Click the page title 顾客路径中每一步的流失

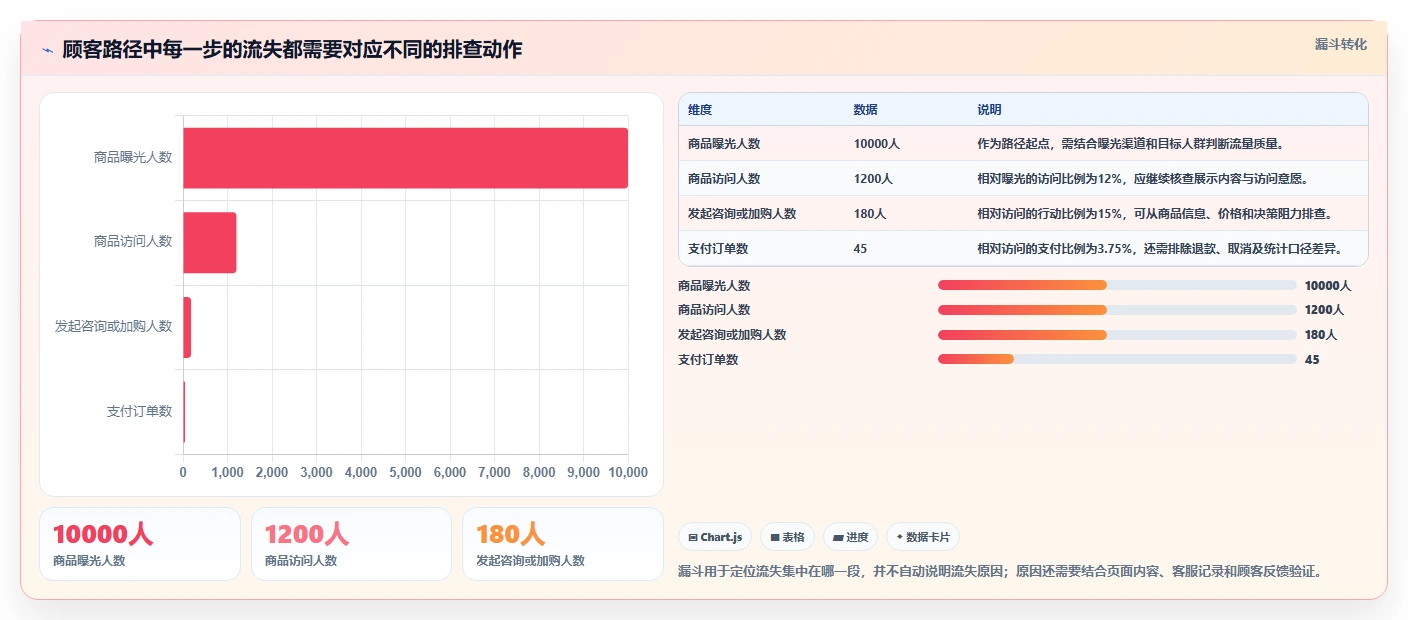point(292,49)
